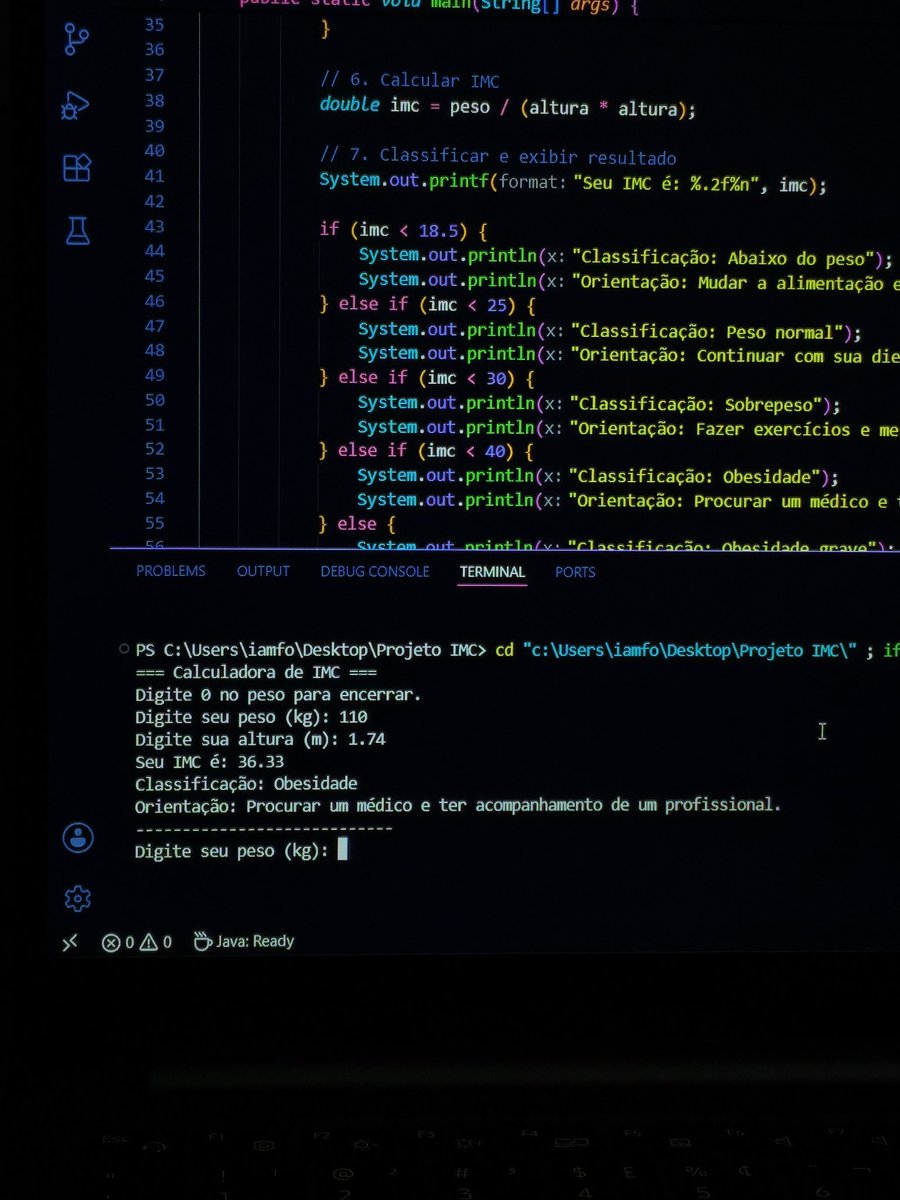Click line number 46 in gutter

tap(154, 301)
